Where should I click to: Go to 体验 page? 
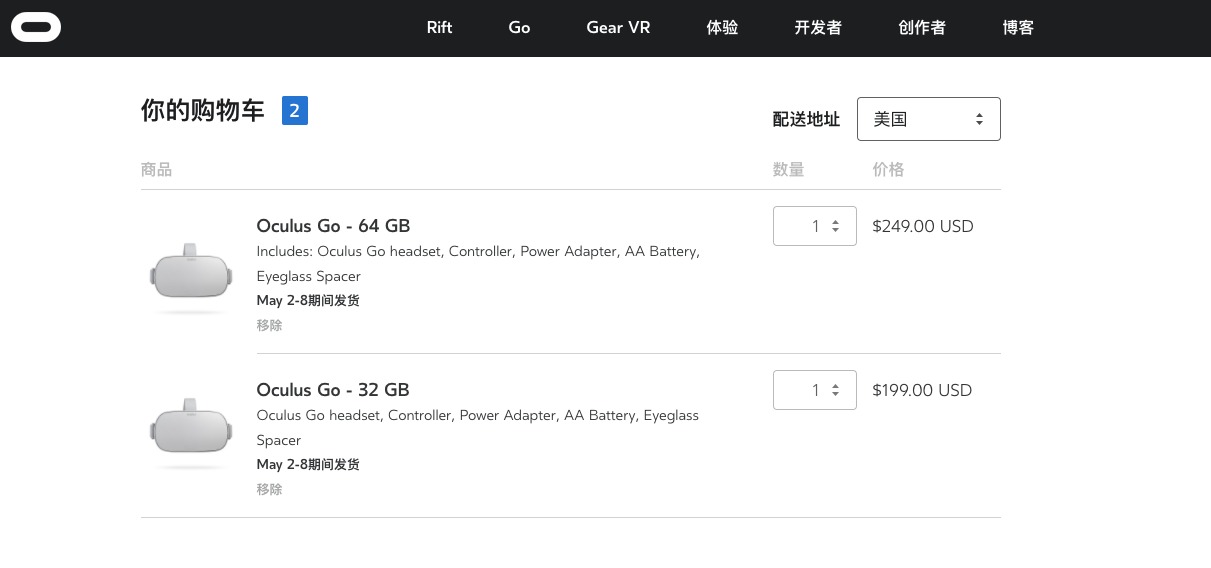pyautogui.click(x=722, y=28)
